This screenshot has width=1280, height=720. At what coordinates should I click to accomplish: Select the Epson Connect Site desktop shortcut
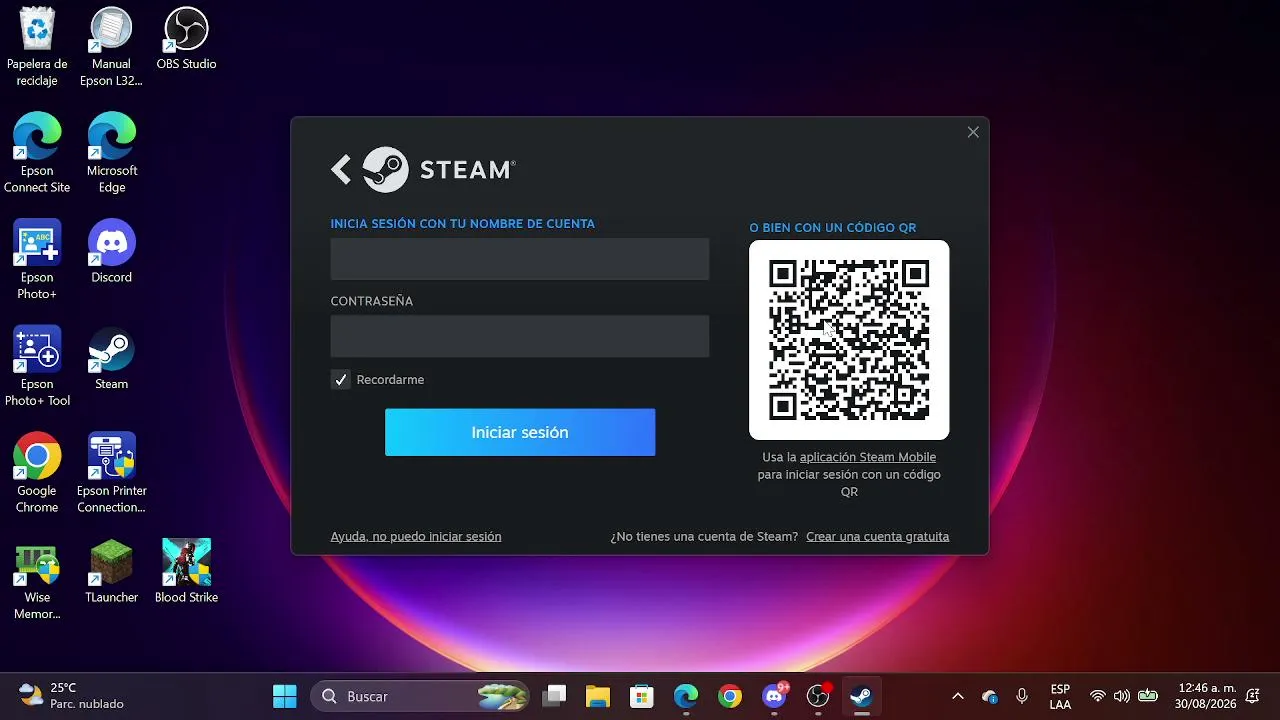pyautogui.click(x=37, y=153)
